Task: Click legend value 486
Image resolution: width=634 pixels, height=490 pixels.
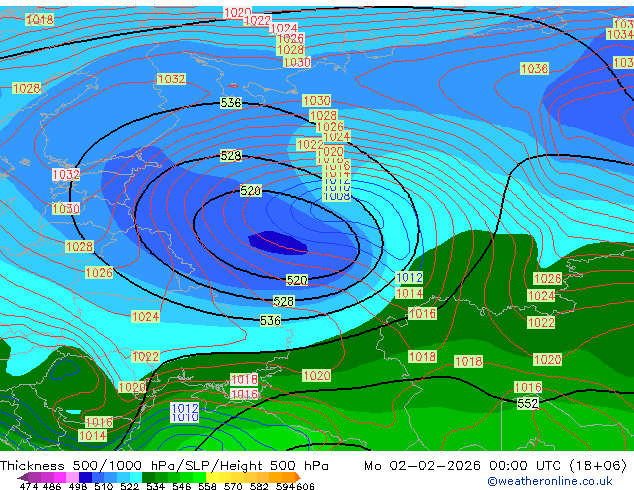Action: click(x=52, y=486)
